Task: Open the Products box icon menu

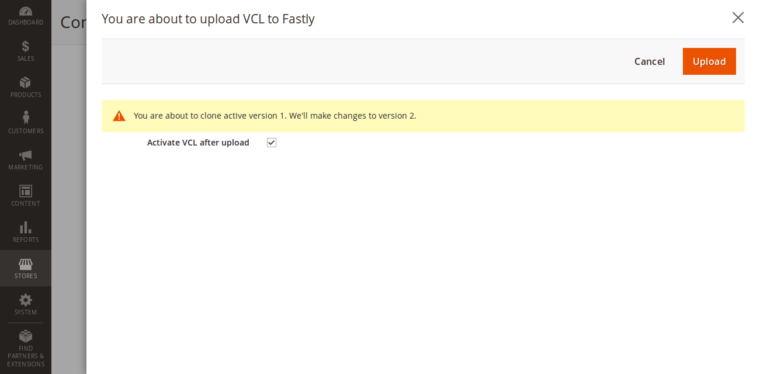Action: coord(25,87)
